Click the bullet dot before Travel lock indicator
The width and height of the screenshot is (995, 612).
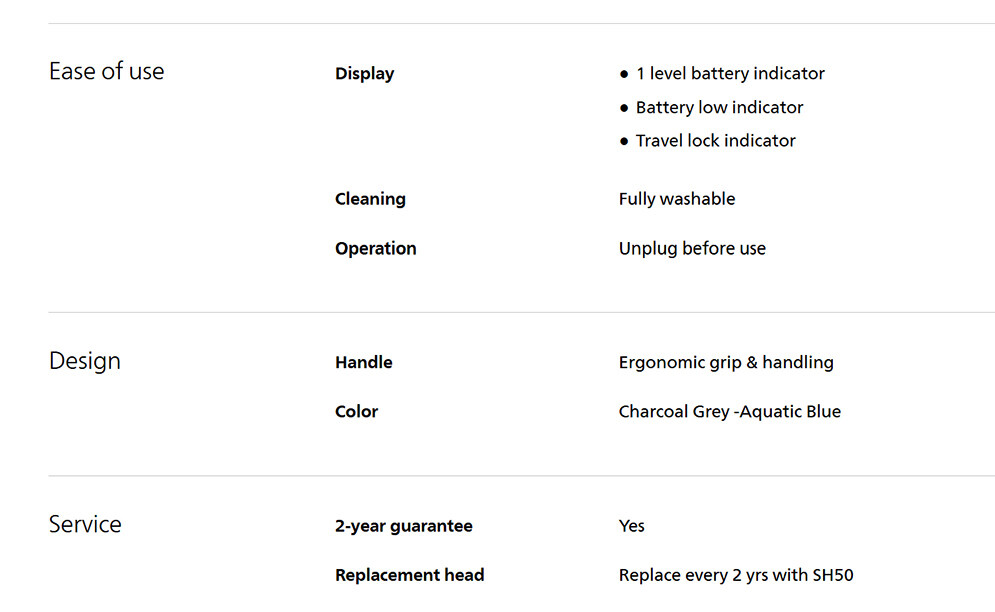pyautogui.click(x=625, y=141)
